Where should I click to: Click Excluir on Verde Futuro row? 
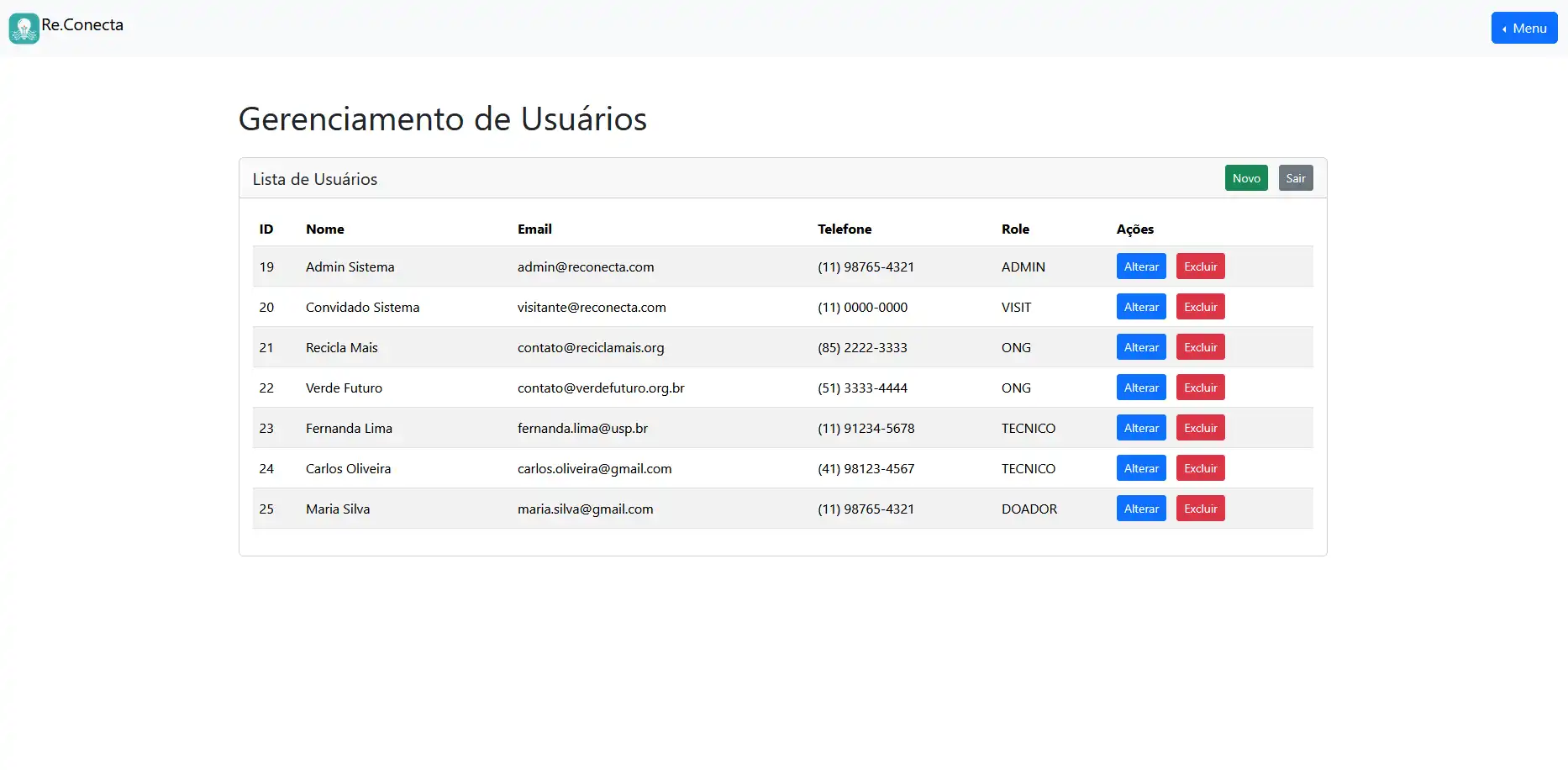coord(1200,388)
